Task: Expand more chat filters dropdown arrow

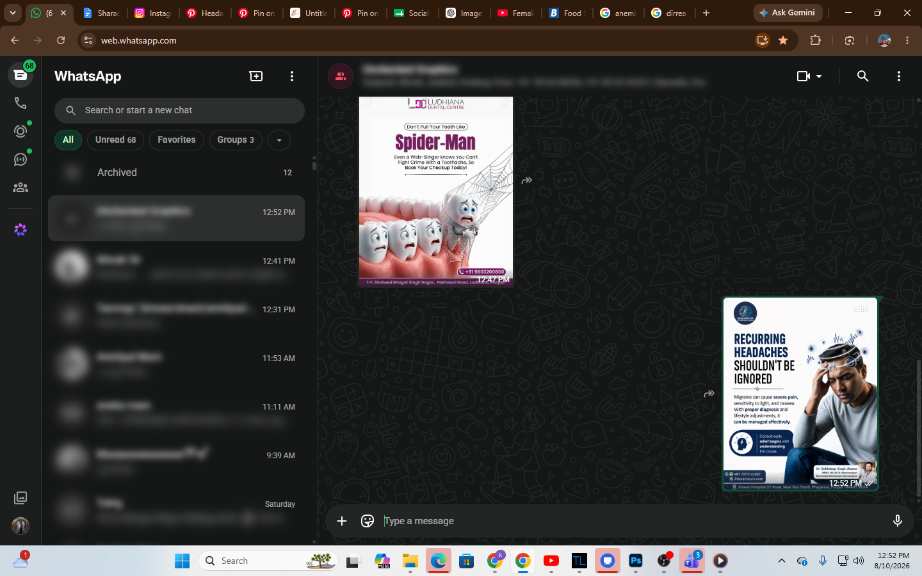Action: [x=279, y=140]
